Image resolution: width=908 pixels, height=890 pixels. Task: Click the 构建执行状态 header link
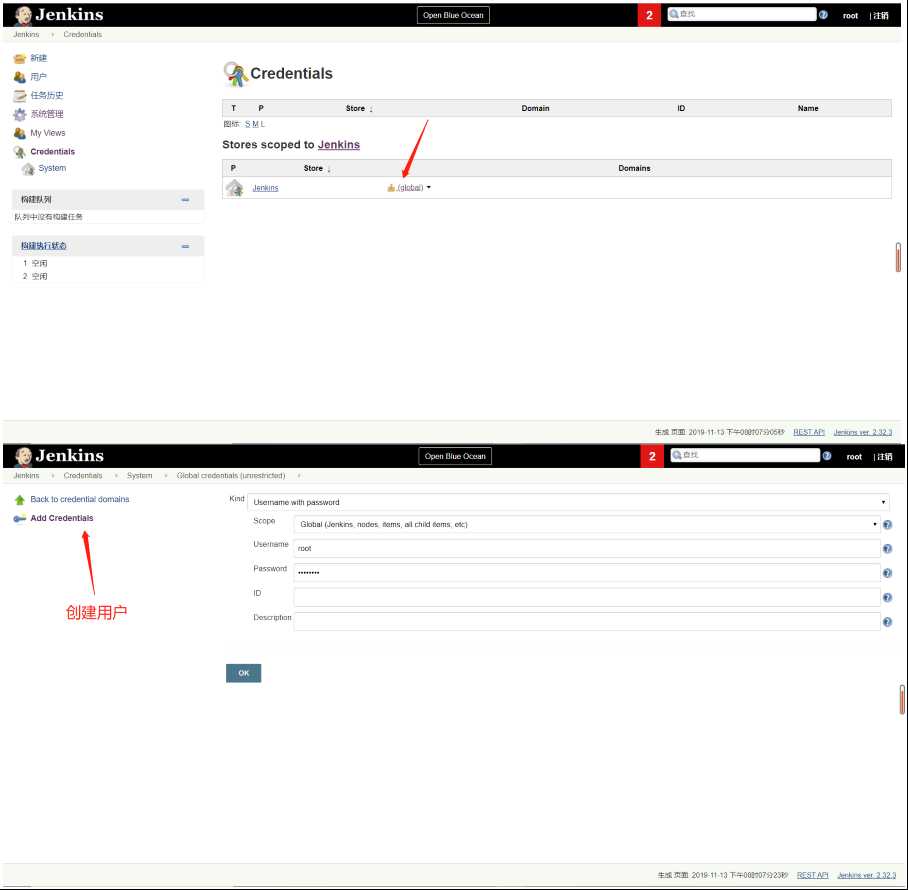click(43, 246)
